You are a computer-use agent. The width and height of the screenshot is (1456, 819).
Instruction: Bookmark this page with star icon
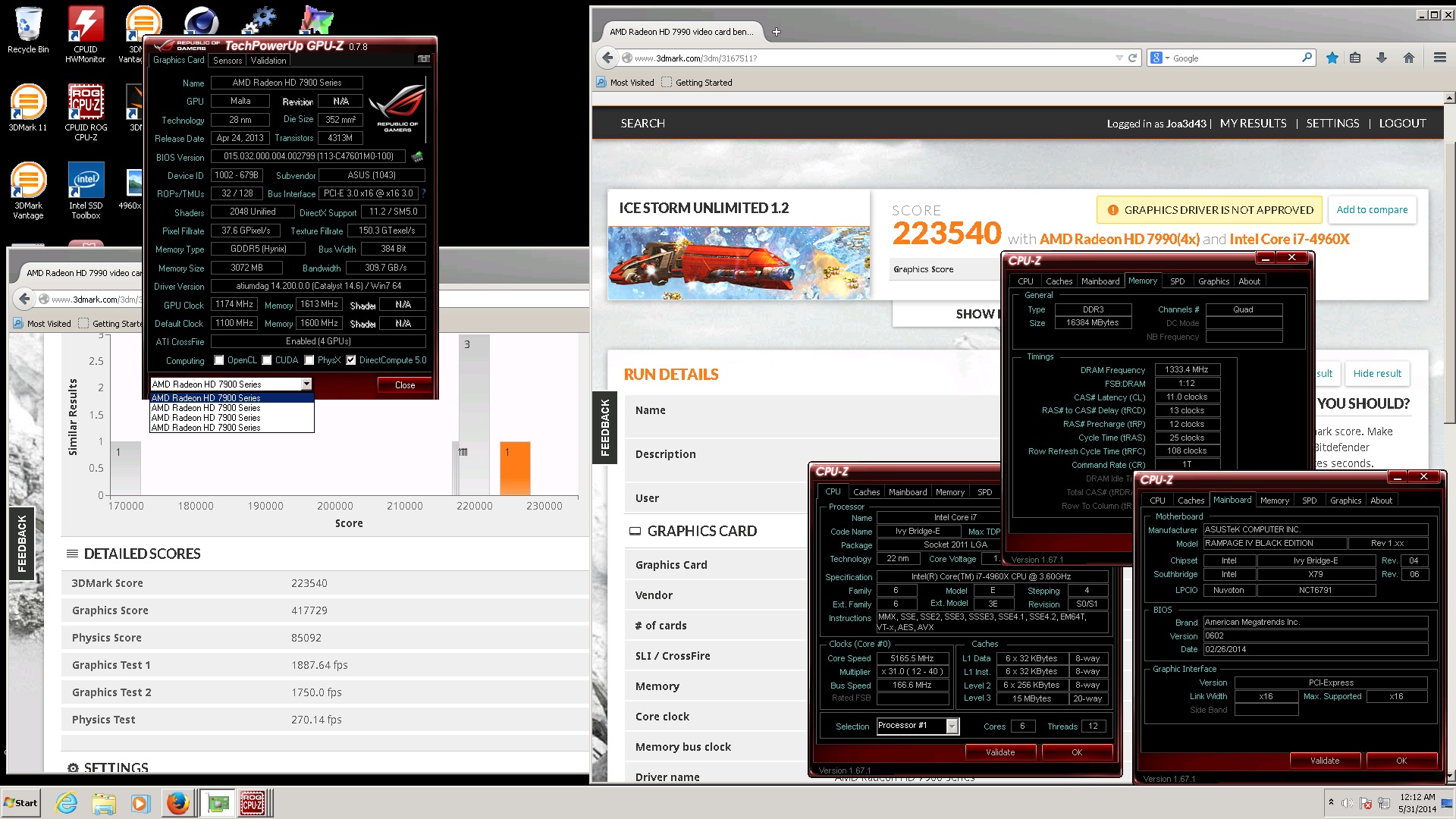[1332, 58]
